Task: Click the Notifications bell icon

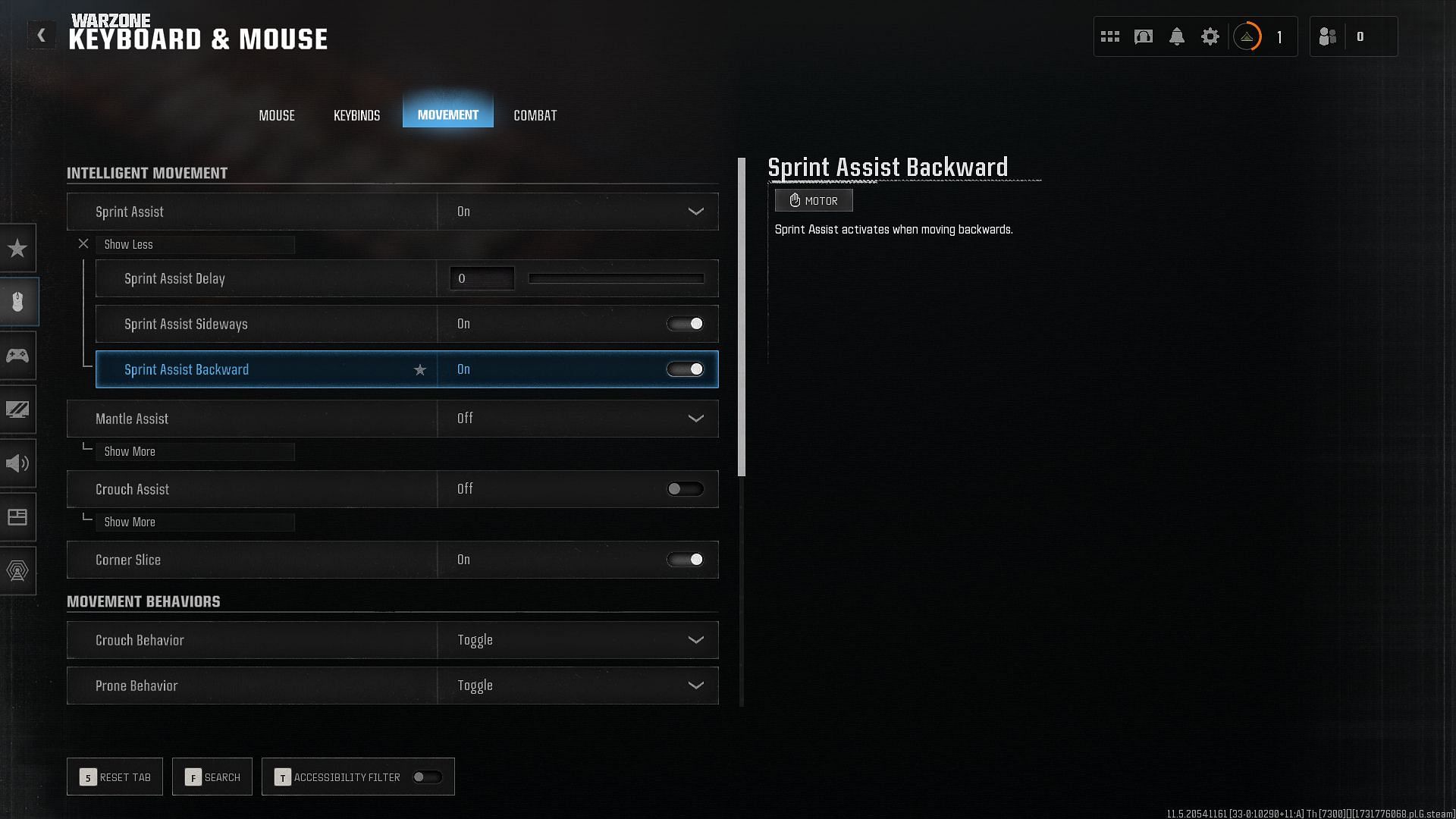Action: pos(1177,36)
